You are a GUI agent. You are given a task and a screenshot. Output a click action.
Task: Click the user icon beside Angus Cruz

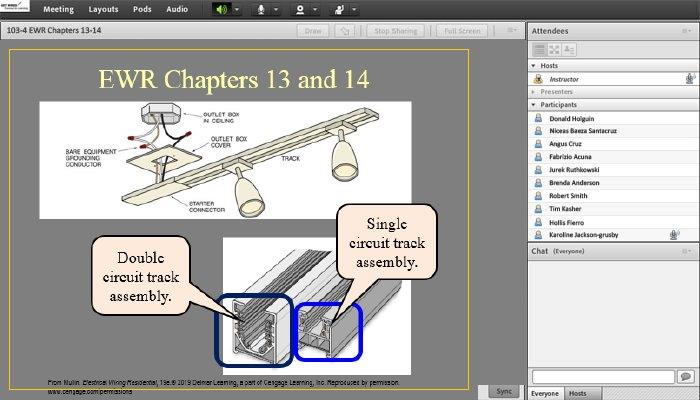[x=538, y=144]
